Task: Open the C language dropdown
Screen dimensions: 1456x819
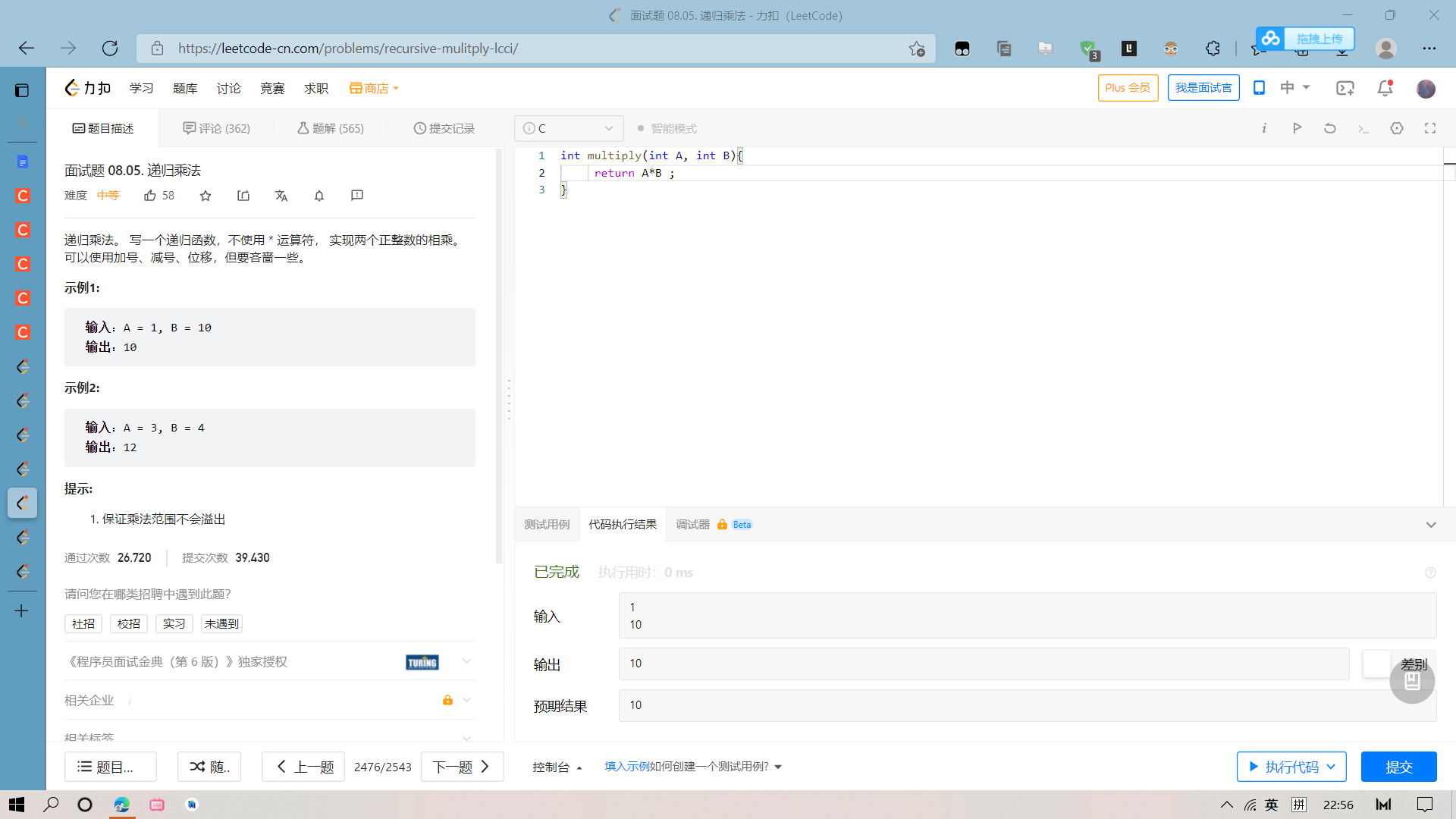Action: tap(569, 128)
